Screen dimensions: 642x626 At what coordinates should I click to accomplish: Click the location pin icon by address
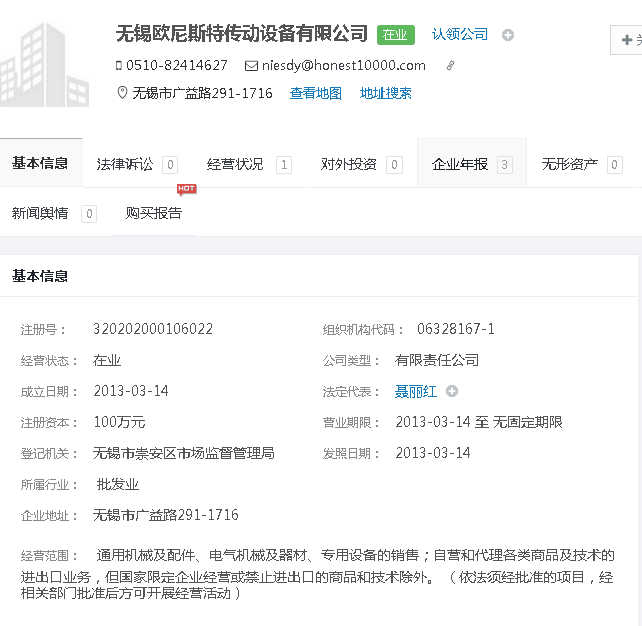122,93
